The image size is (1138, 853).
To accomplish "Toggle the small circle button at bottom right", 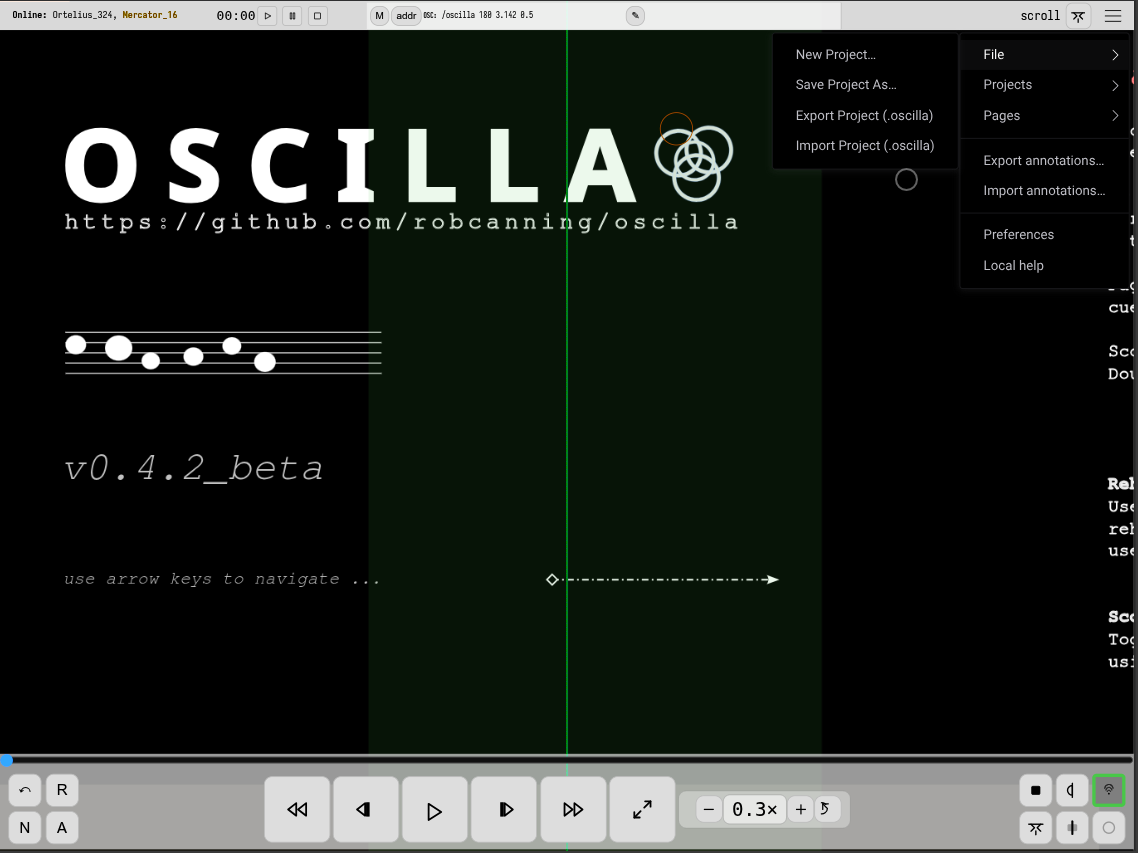I will tap(1108, 827).
